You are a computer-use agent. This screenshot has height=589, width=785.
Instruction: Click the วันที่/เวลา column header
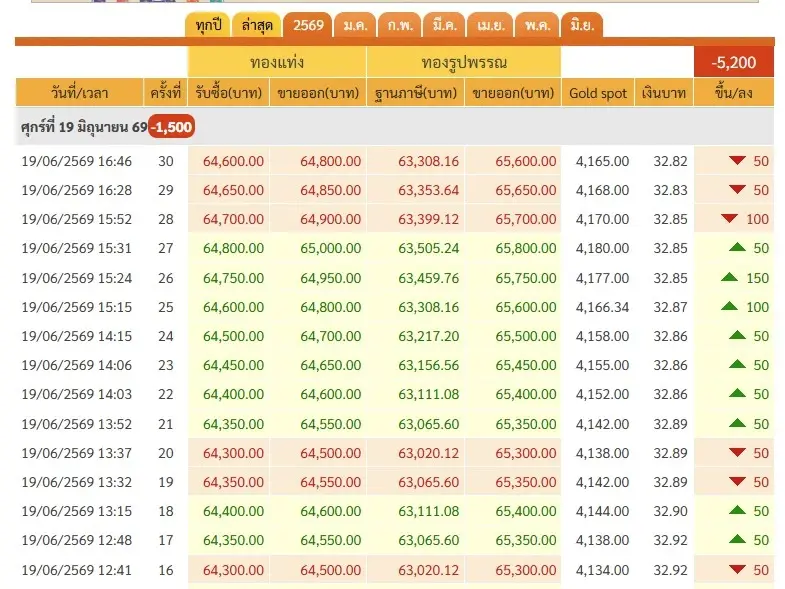coord(80,93)
